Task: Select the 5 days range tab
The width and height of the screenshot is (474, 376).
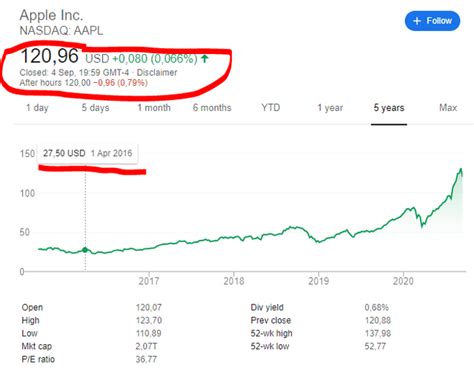Action: pos(96,108)
